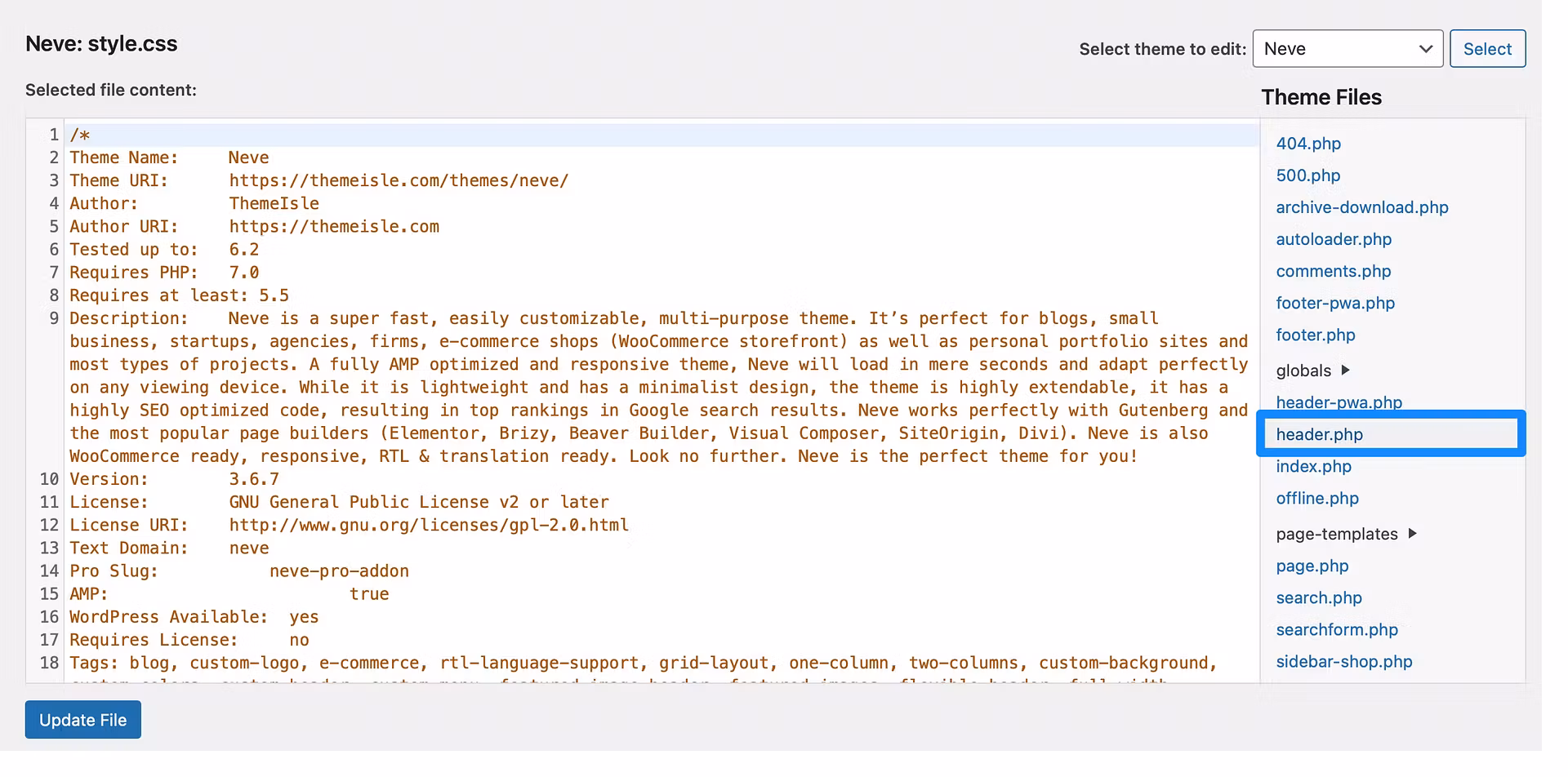Open the offline.php theme file
This screenshot has height=777, width=1568.
click(x=1317, y=498)
